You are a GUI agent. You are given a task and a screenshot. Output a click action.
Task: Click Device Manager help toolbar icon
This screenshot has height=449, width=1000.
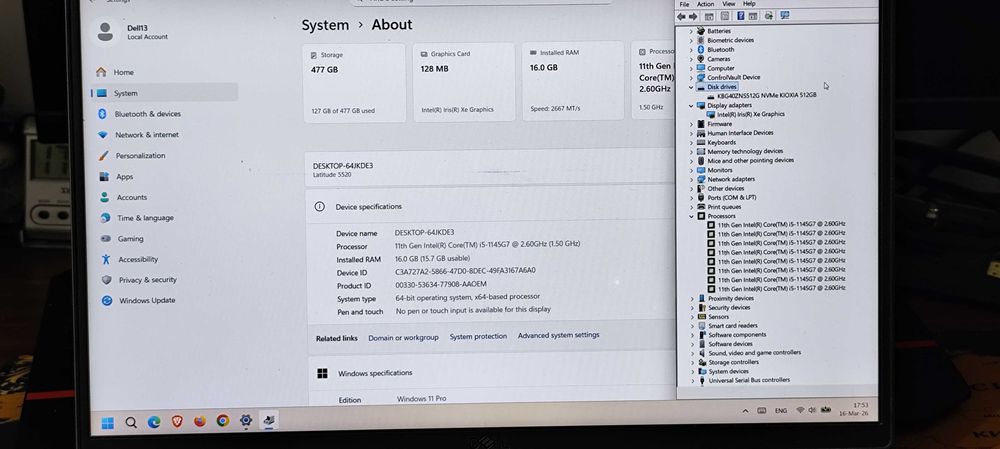click(x=740, y=16)
